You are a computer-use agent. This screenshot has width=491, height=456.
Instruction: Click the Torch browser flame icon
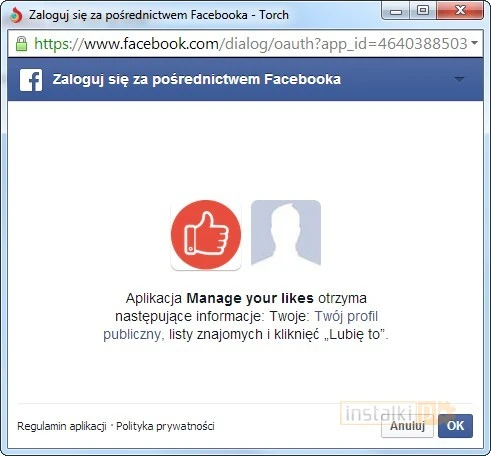pos(16,15)
